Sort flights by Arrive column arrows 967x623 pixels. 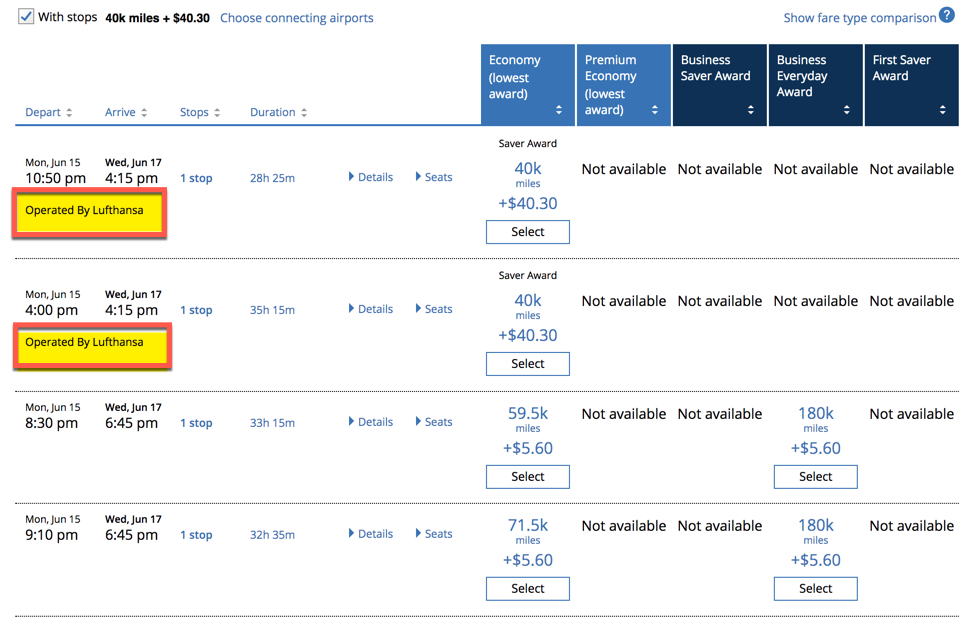click(144, 112)
